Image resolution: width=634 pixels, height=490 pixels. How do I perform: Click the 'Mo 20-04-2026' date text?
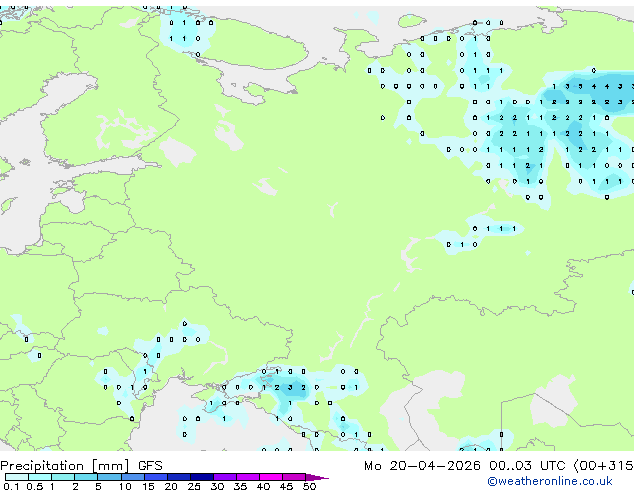422,466
